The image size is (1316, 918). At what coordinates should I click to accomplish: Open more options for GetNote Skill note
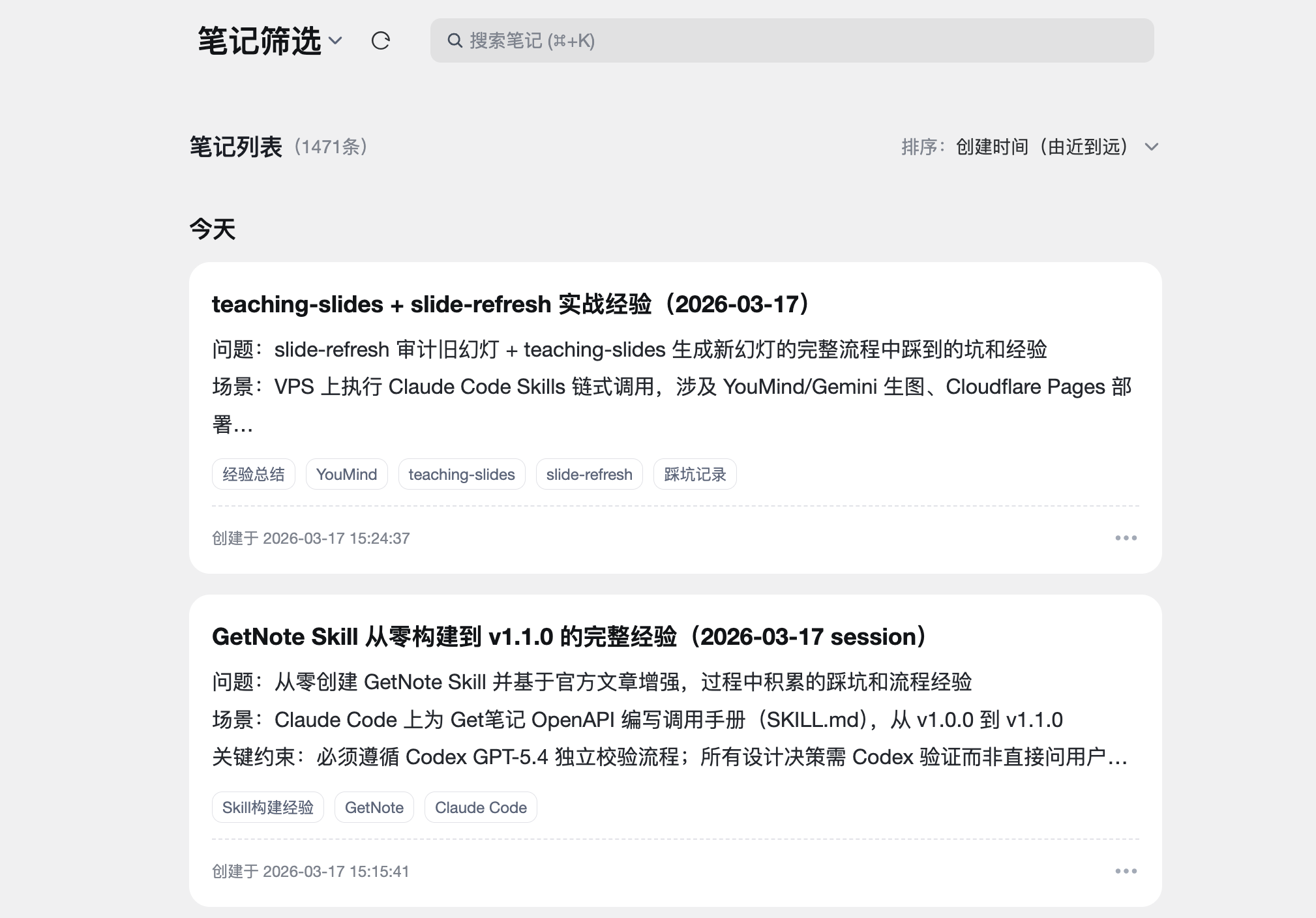click(x=1126, y=871)
